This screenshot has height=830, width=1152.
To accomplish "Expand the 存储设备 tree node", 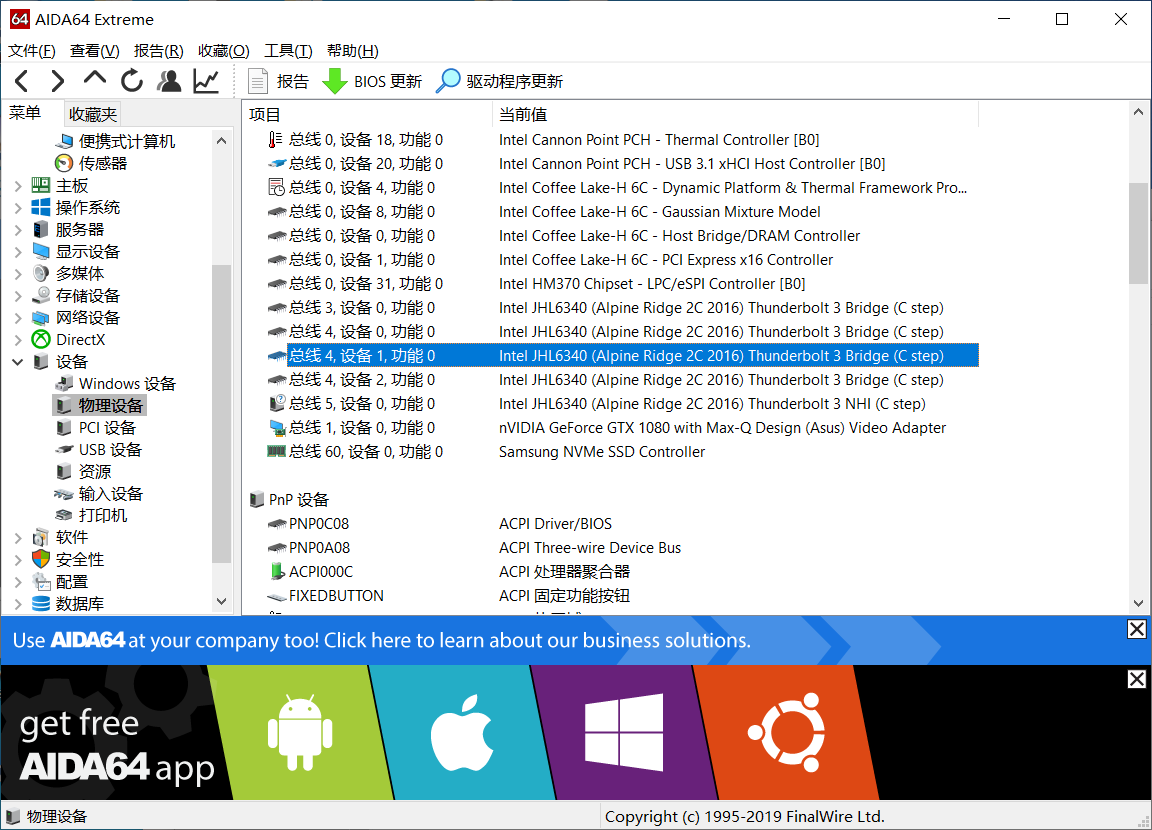I will [18, 296].
